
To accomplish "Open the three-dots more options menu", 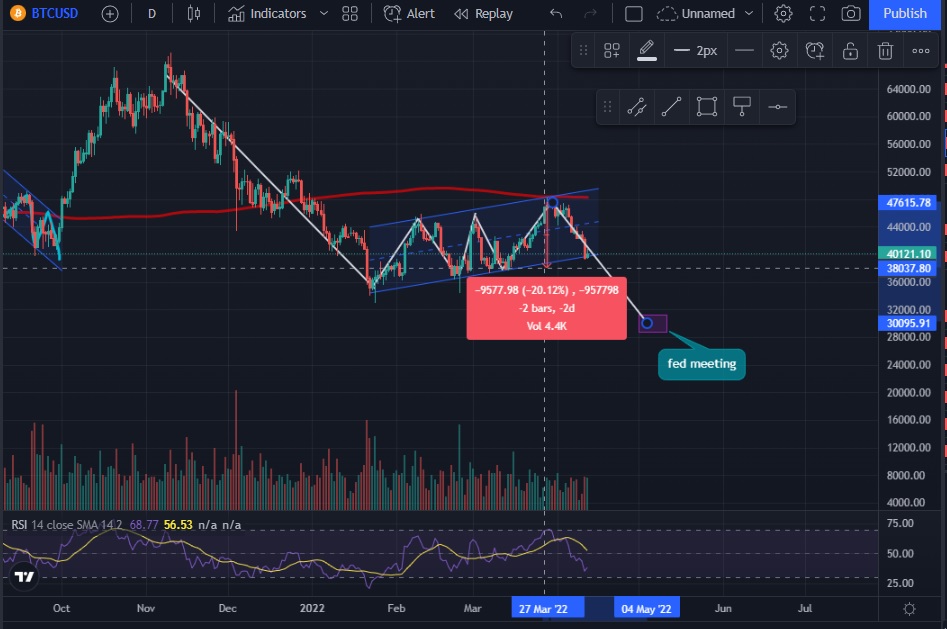I will [921, 51].
